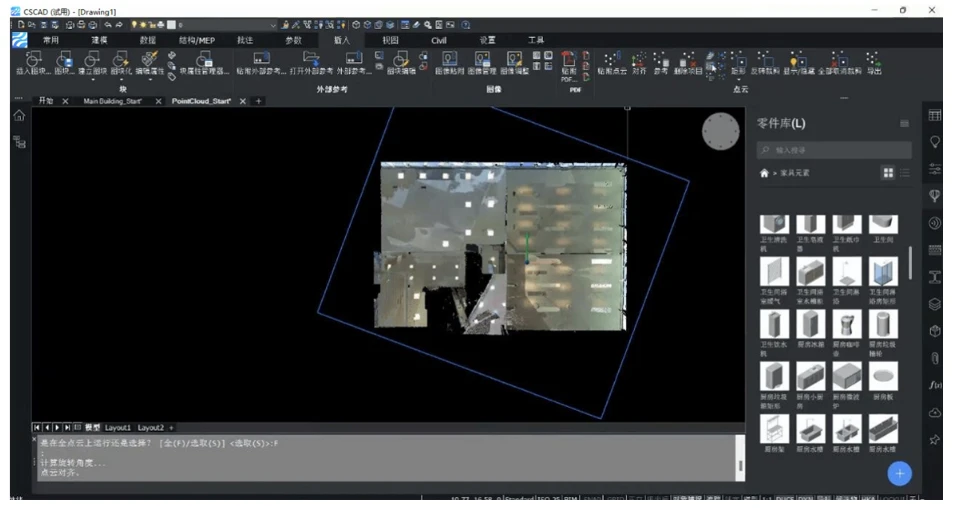Click the Blockify (图块化) icon
Screen dimensions: 954x508
tap(120, 59)
